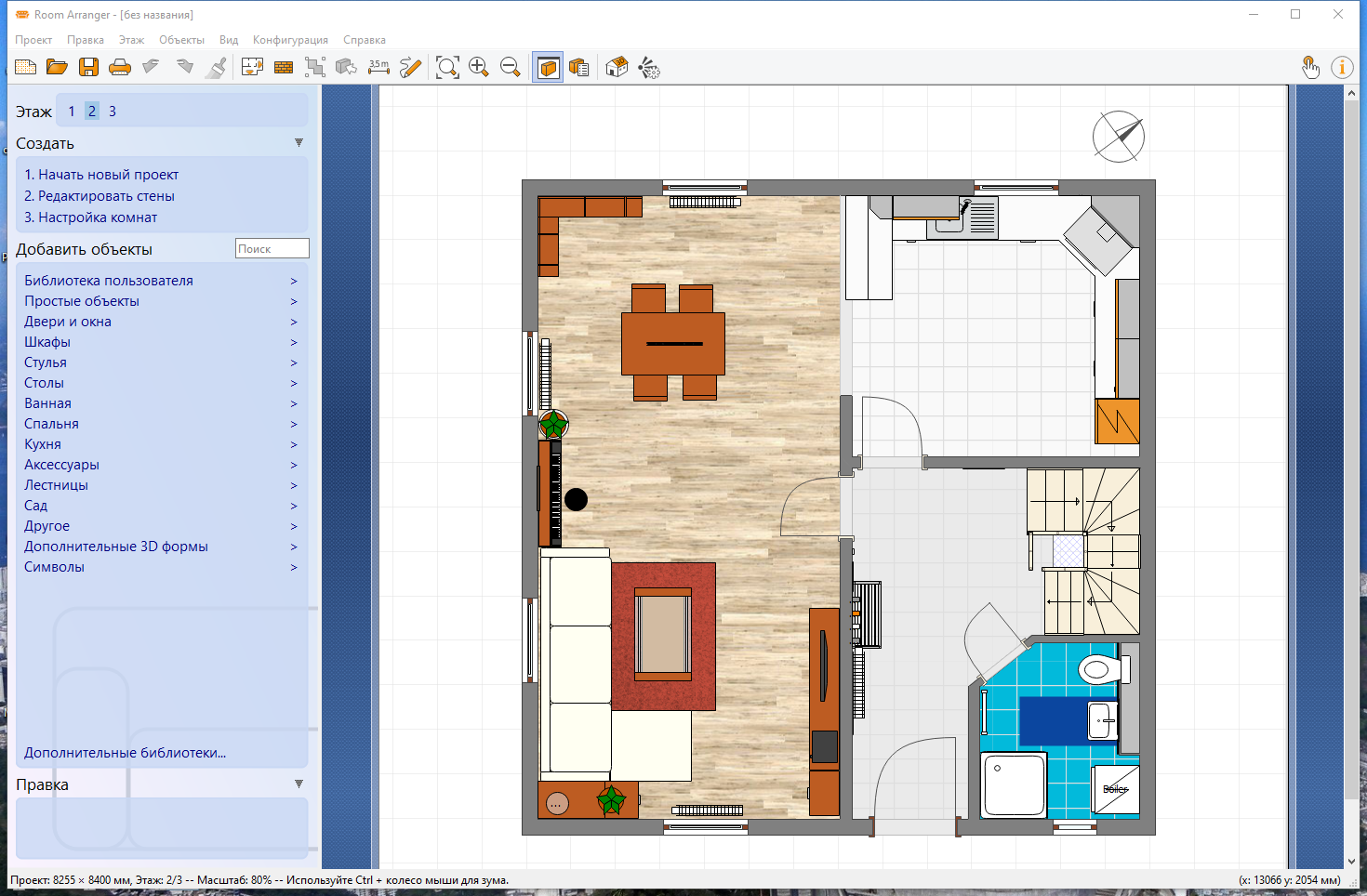Select the brick wall editing tool
1367x896 pixels.
(284, 67)
